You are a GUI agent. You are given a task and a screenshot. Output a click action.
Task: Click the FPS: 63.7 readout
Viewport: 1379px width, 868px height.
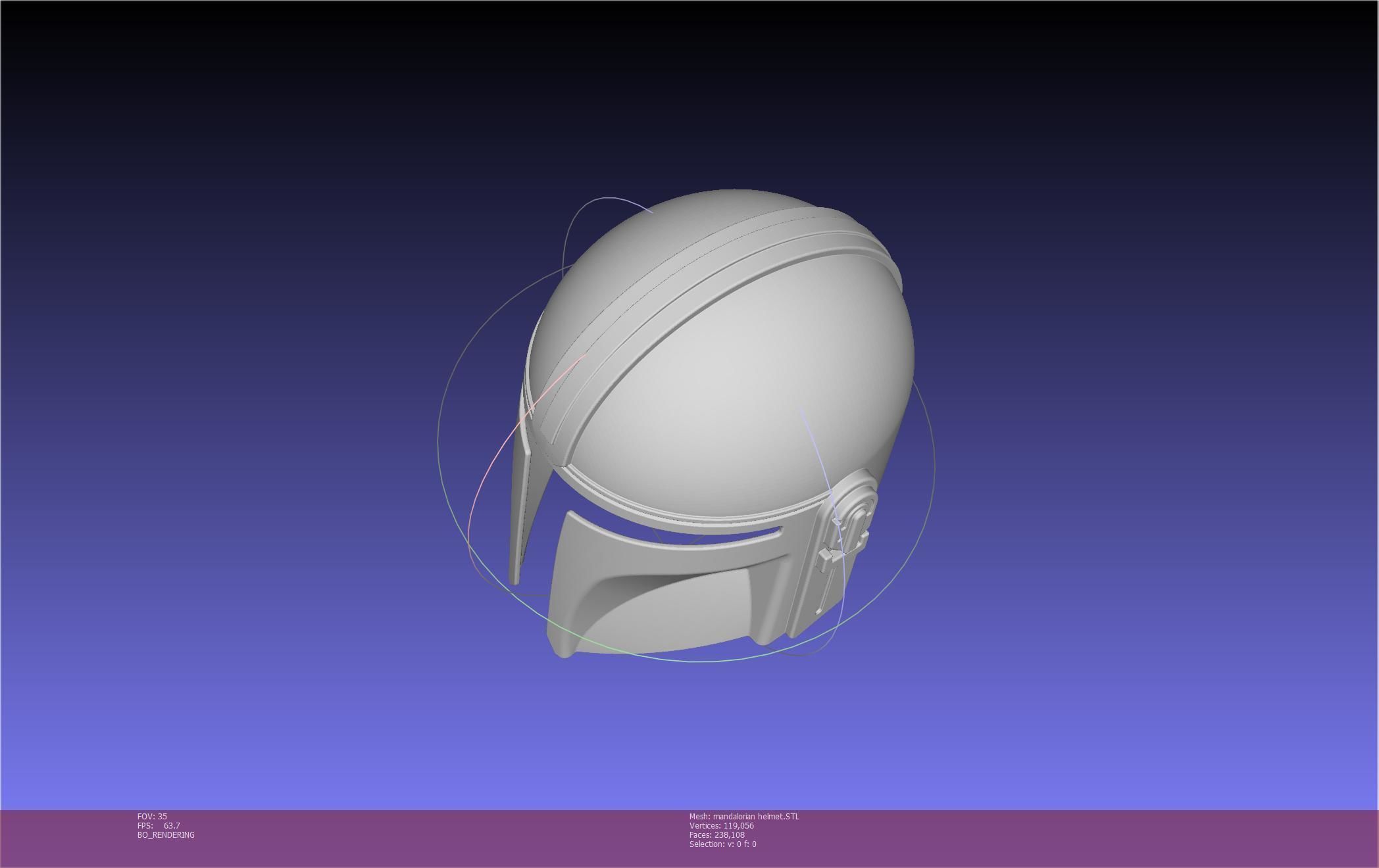(159, 825)
